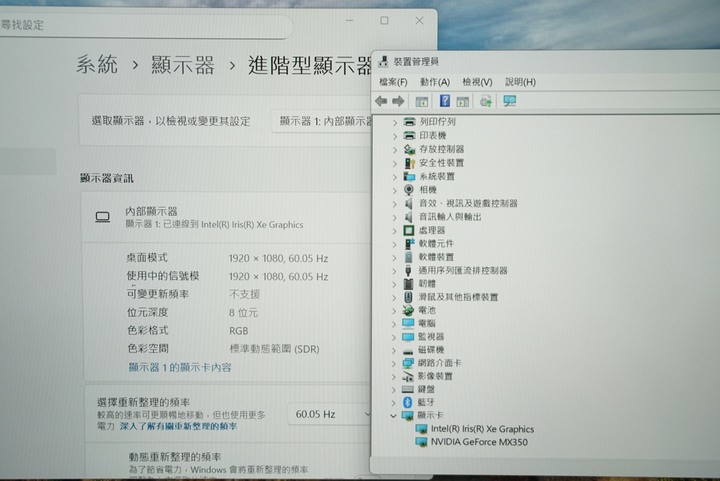Open the 顯示器 1 的顯示卡內容 link
The width and height of the screenshot is (720, 481).
click(180, 367)
